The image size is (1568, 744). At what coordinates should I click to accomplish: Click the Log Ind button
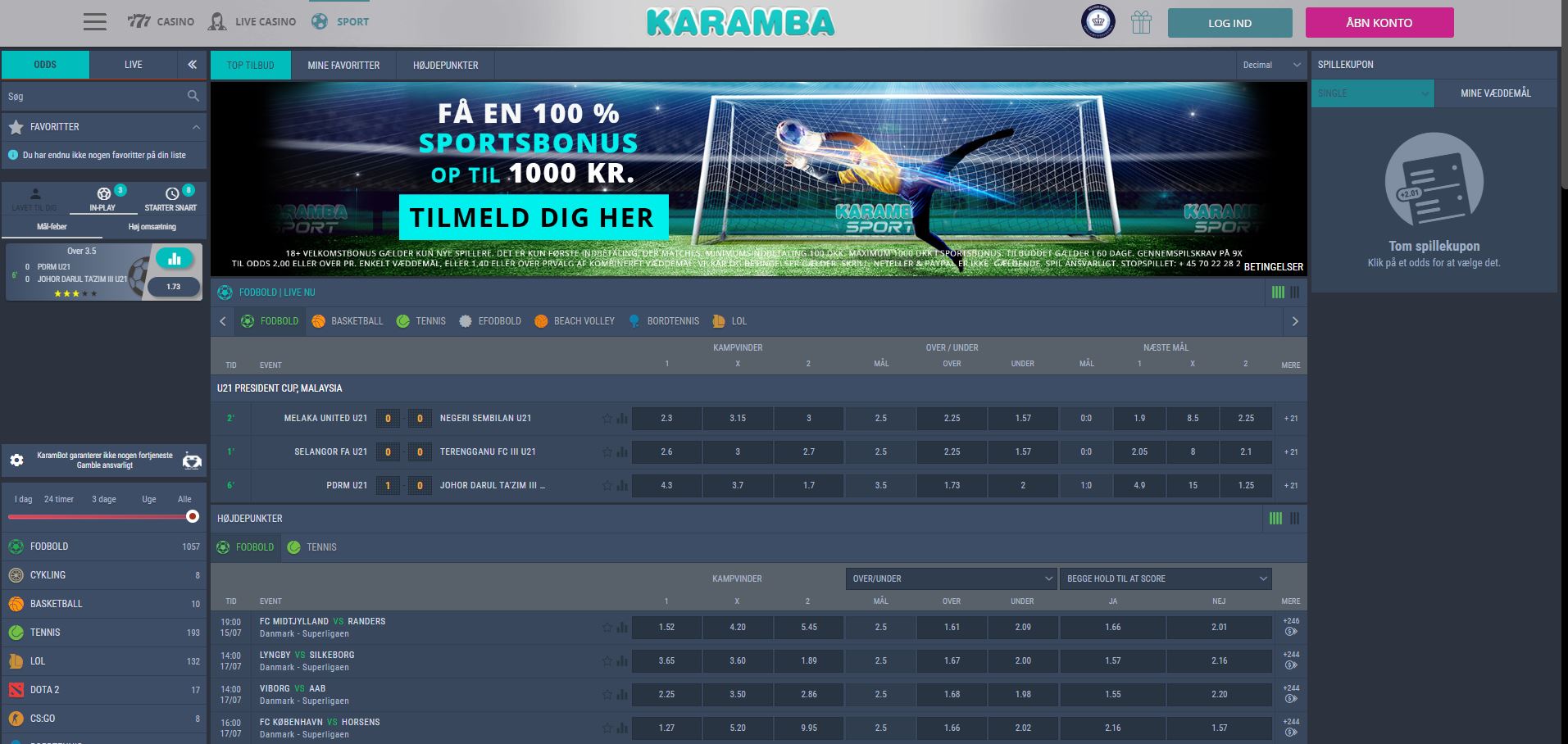1229,23
